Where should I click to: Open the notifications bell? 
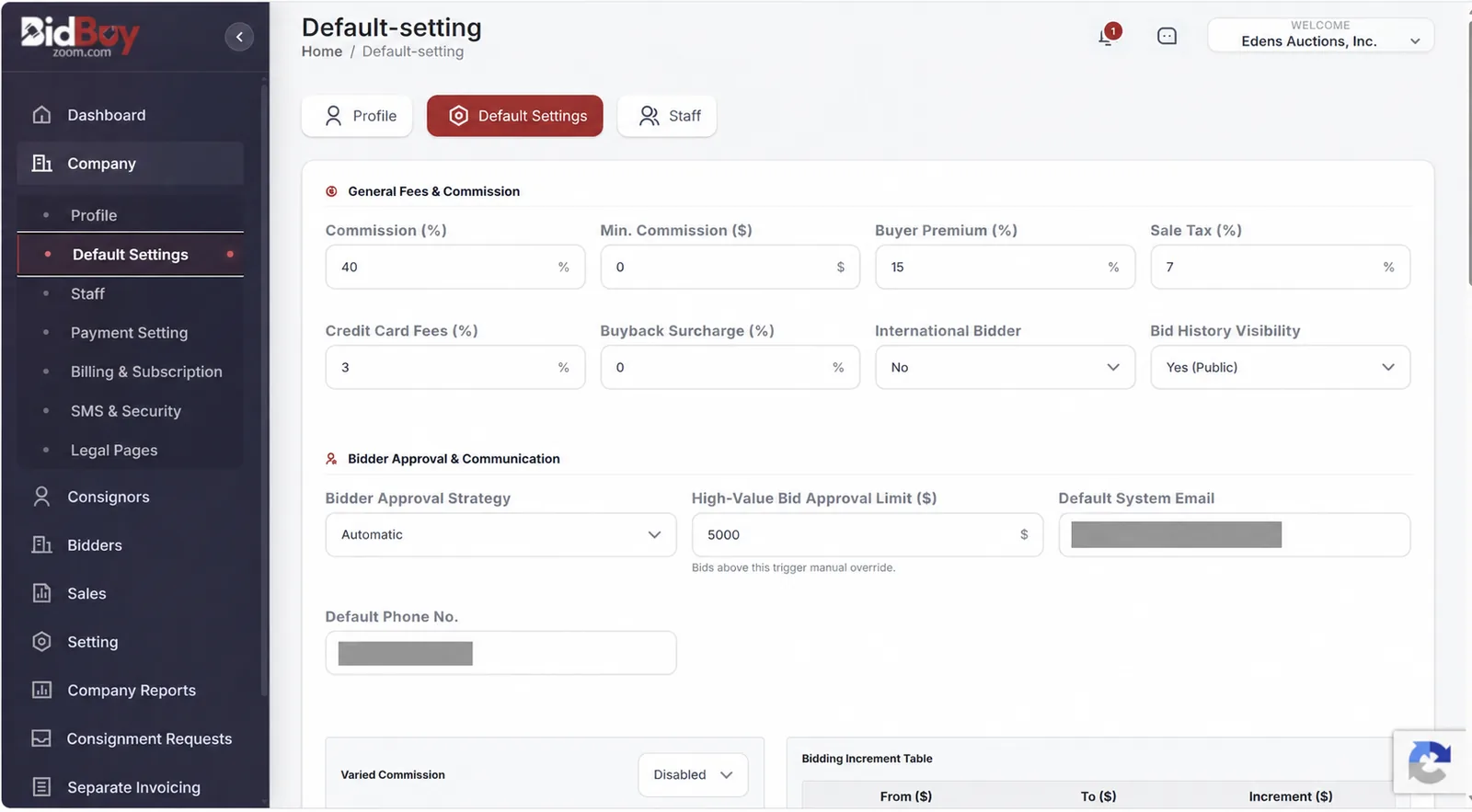pyautogui.click(x=1107, y=37)
